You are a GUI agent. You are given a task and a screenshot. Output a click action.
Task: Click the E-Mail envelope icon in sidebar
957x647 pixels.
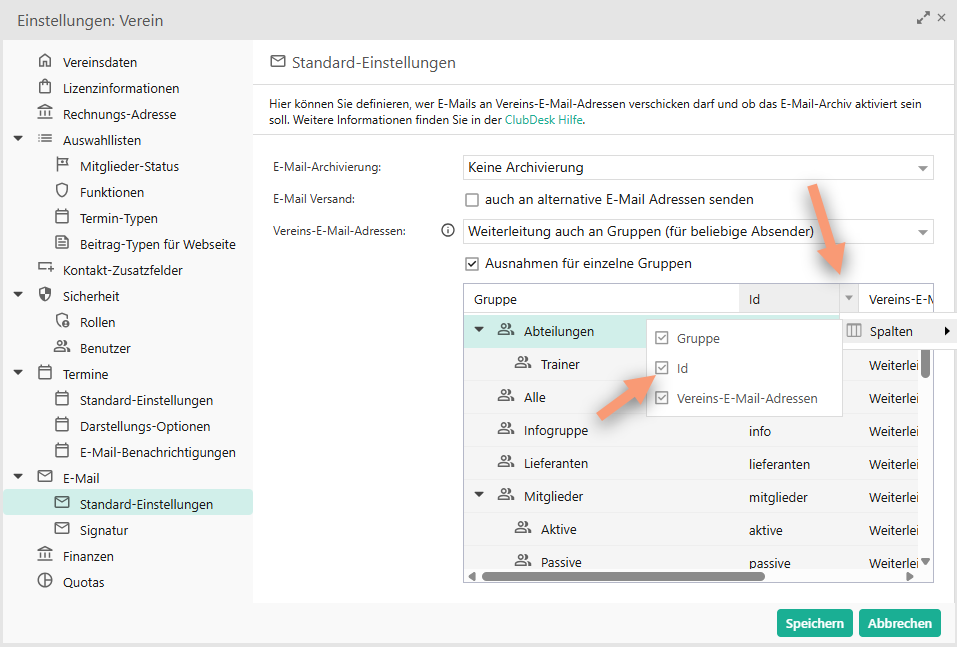tap(45, 477)
